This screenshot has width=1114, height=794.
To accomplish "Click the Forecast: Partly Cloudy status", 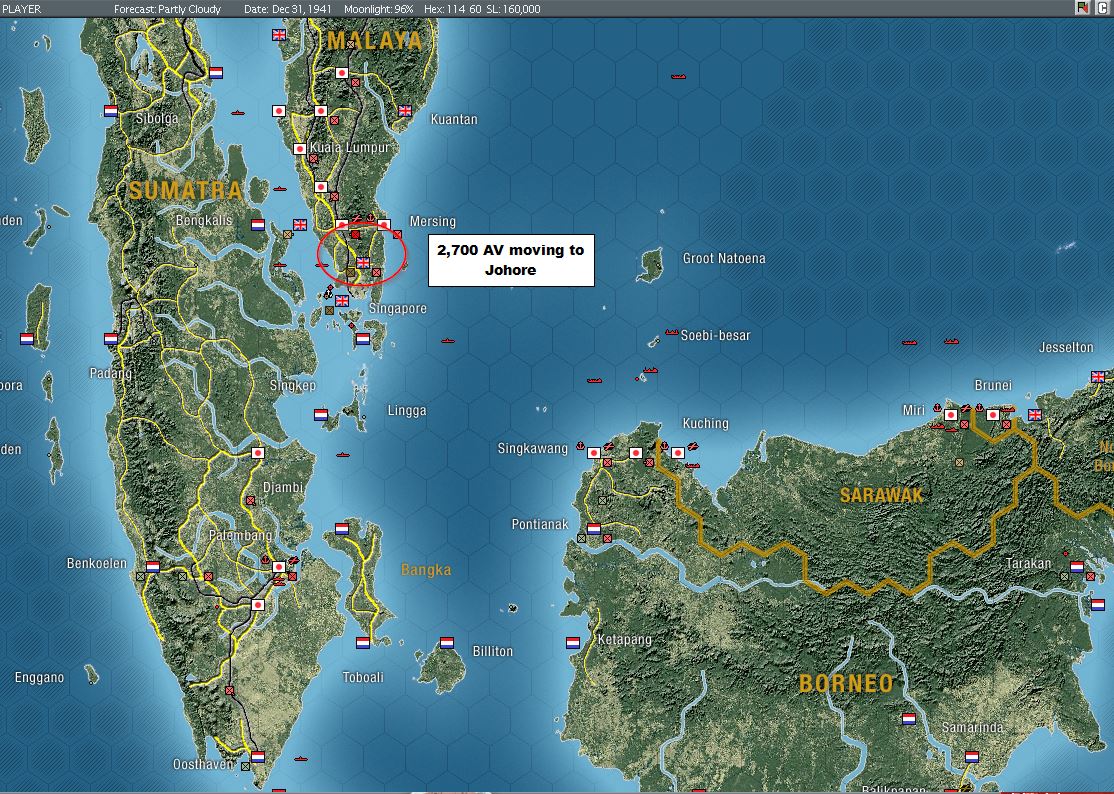I will click(168, 9).
